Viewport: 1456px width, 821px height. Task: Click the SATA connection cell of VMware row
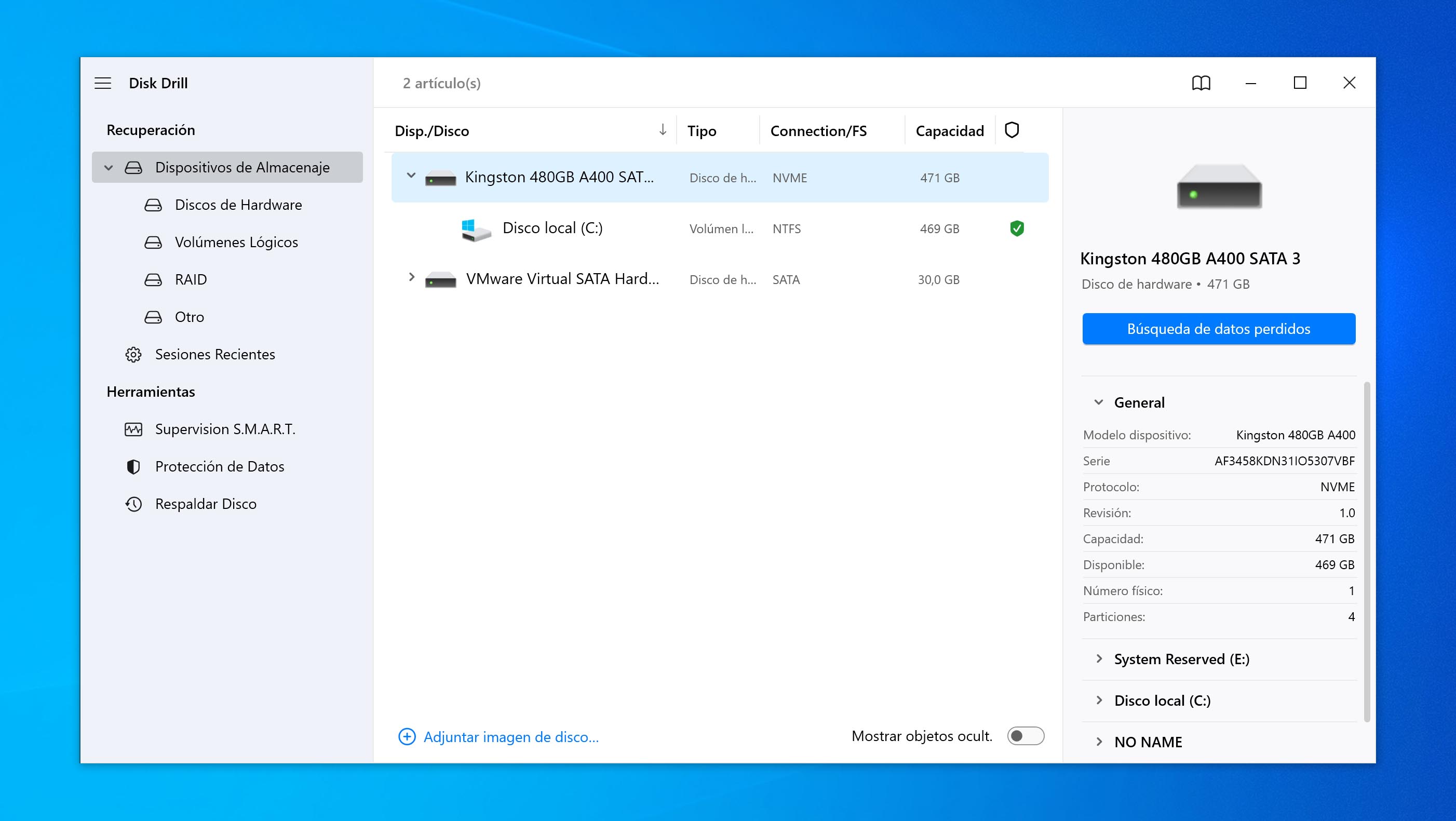[x=786, y=280]
